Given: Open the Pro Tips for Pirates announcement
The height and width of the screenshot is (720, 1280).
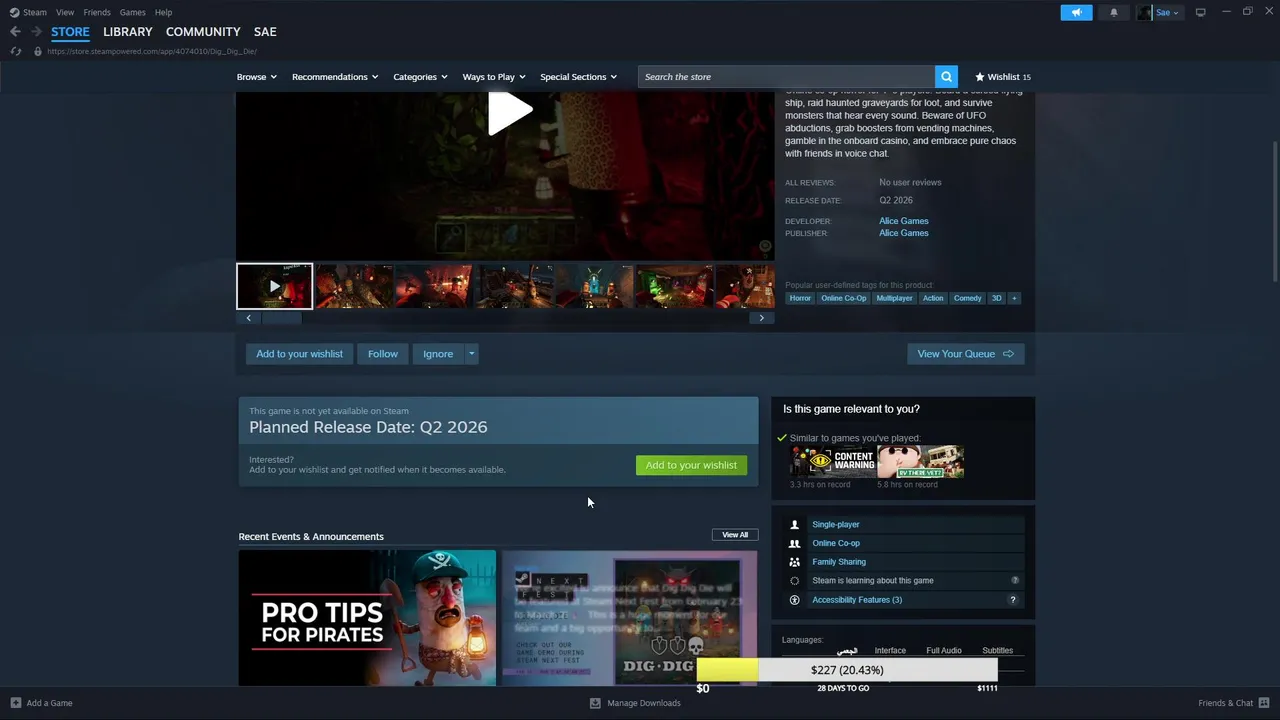Looking at the screenshot, I should tap(367, 618).
